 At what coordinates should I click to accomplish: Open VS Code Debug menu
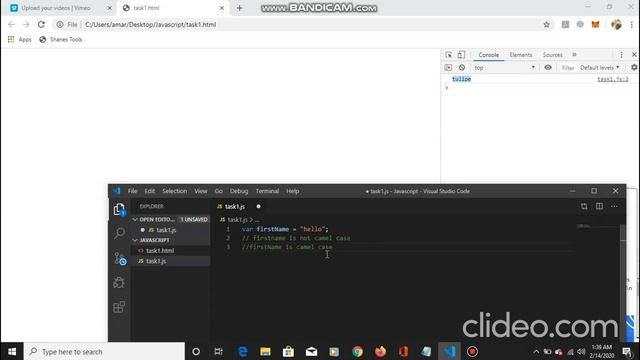(x=239, y=191)
